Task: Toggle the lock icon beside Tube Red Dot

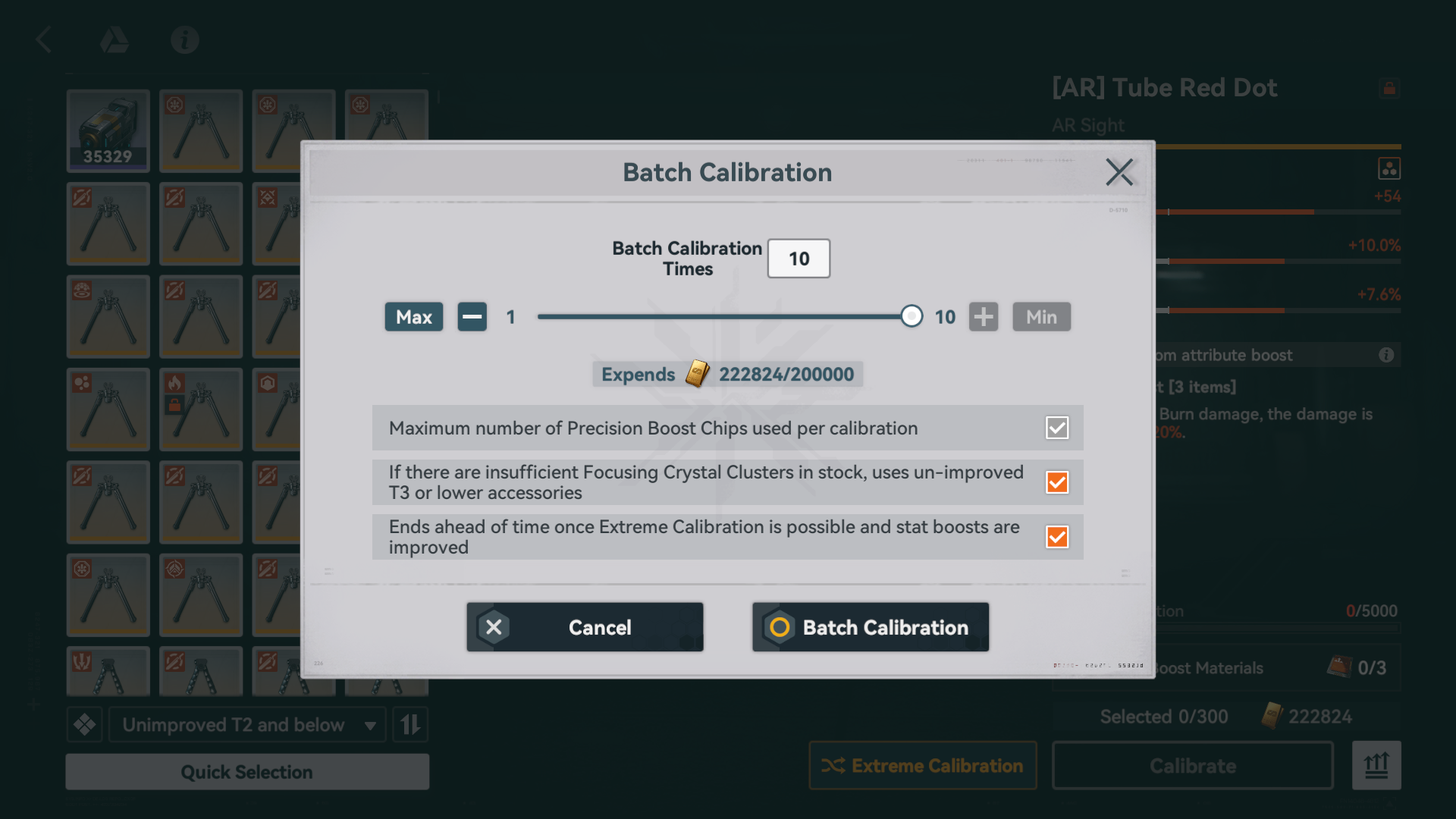Action: pyautogui.click(x=1389, y=89)
